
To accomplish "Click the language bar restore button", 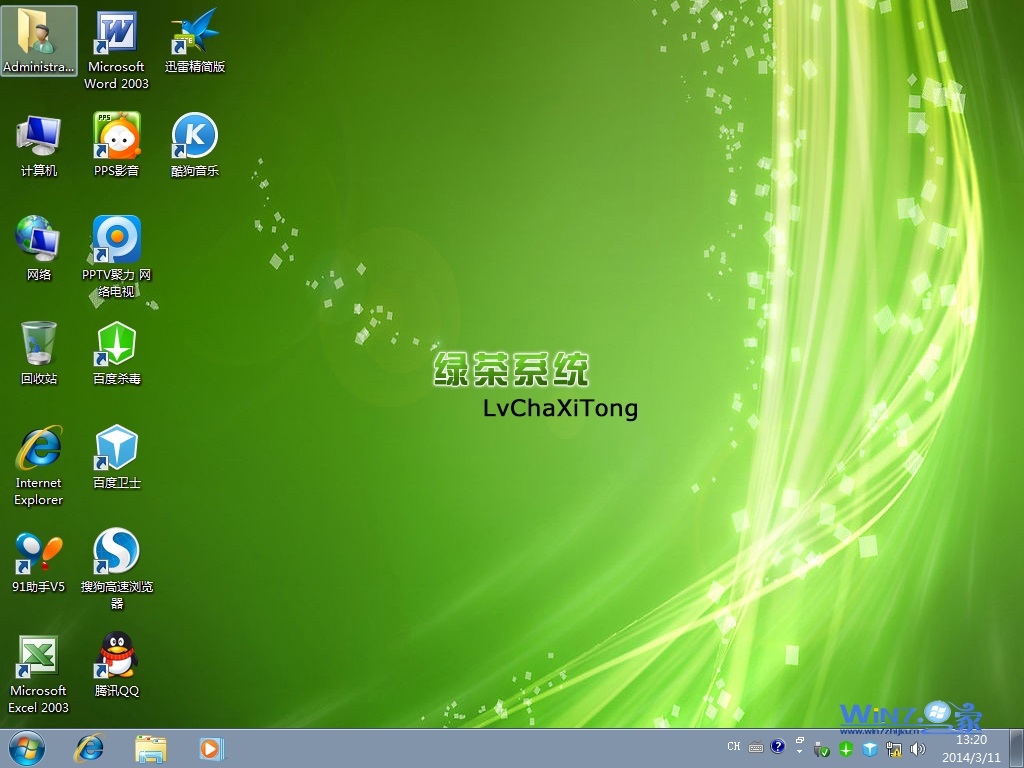I will tap(799, 740).
